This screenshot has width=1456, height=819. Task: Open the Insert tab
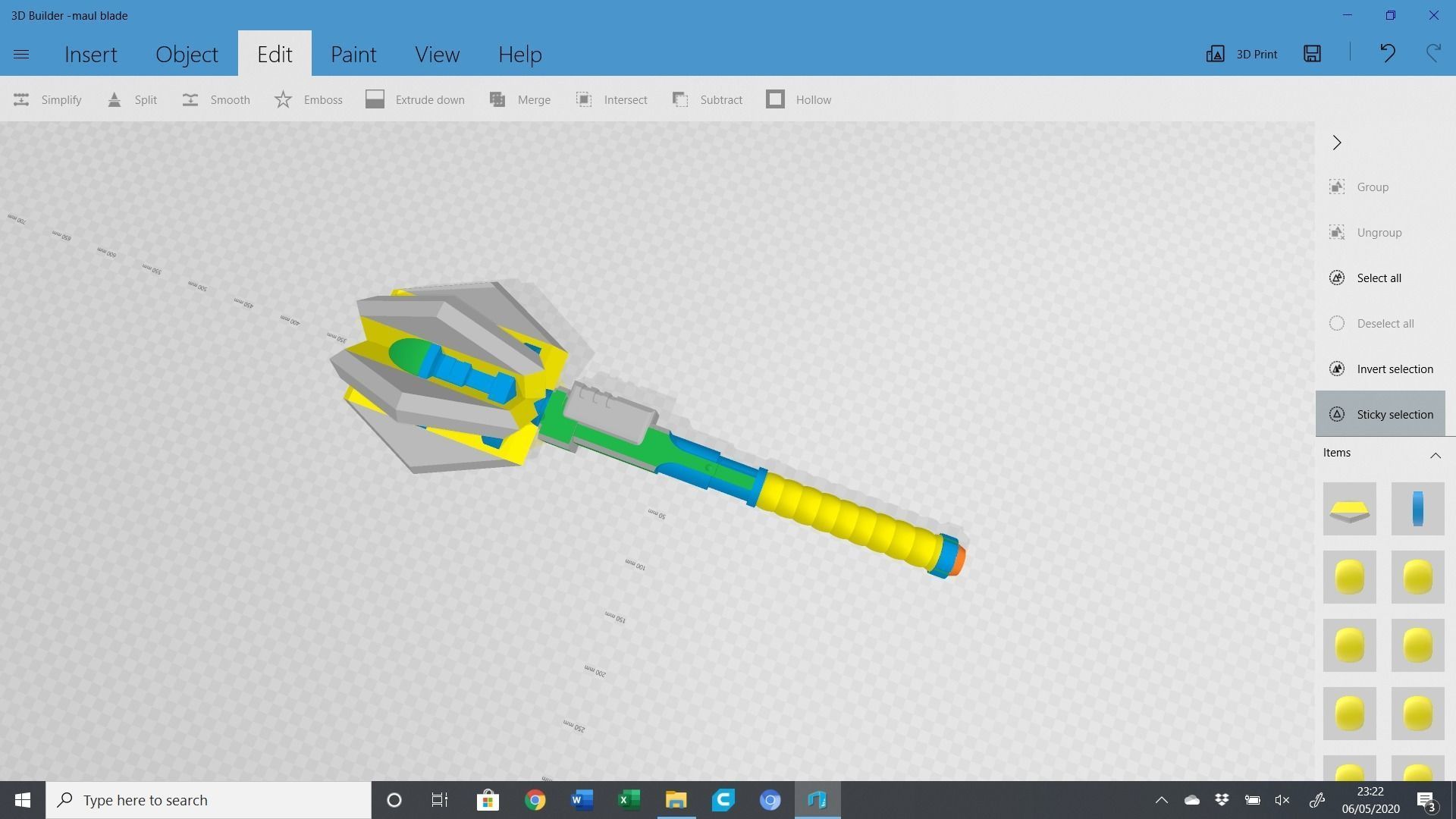click(x=90, y=54)
